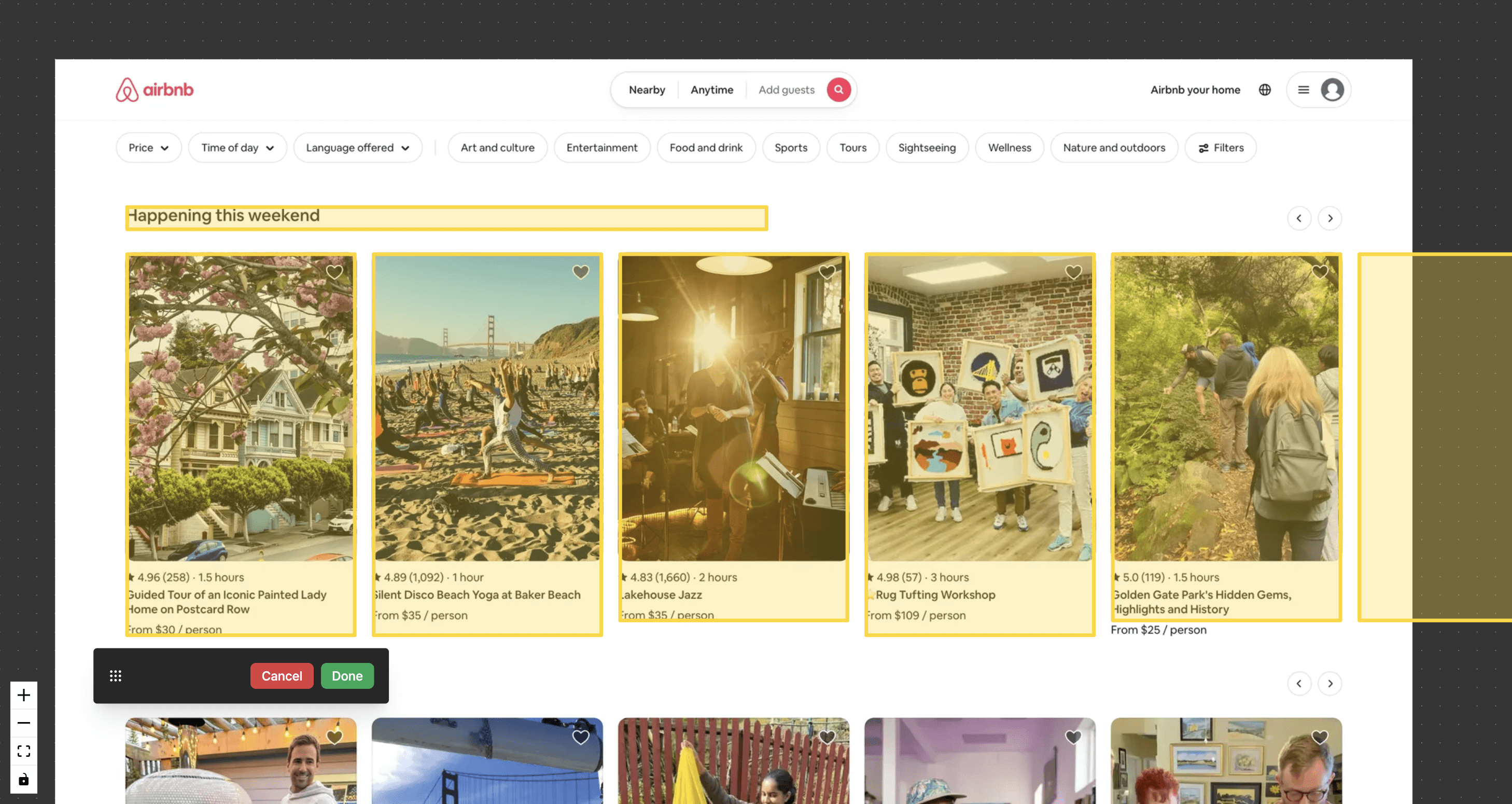Viewport: 1512px width, 804px height.
Task: Open the hamburger user menu
Action: click(1304, 90)
